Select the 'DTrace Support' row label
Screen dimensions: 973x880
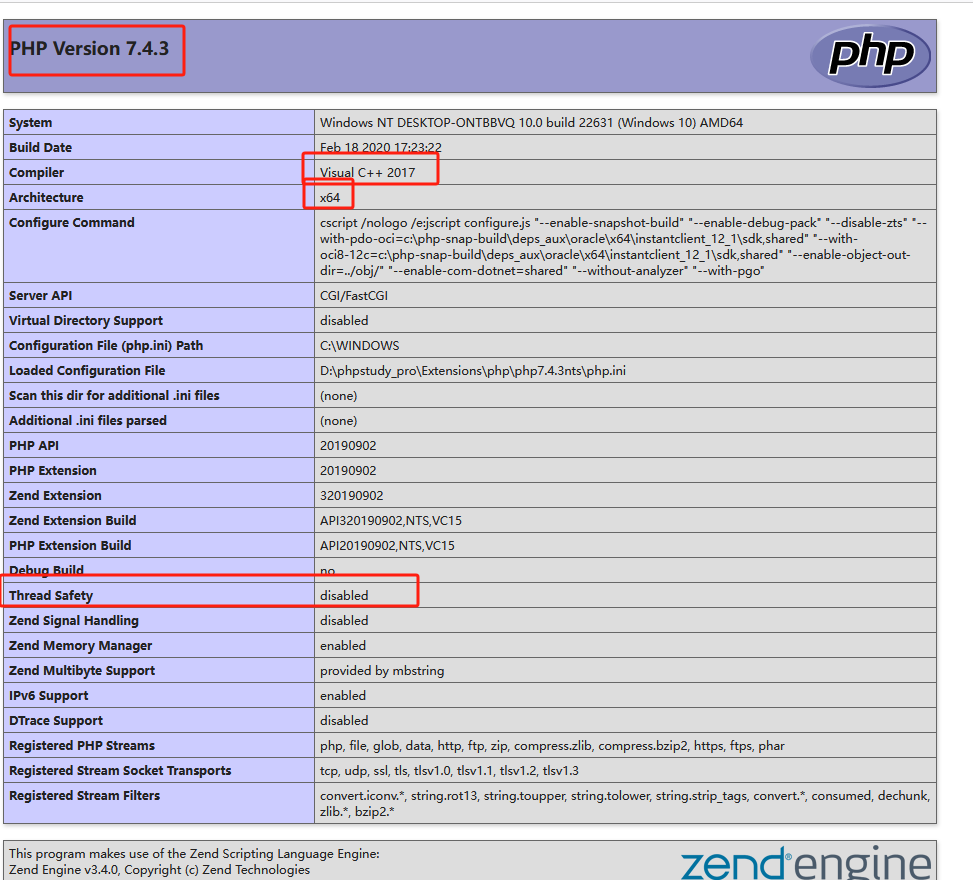tap(56, 721)
